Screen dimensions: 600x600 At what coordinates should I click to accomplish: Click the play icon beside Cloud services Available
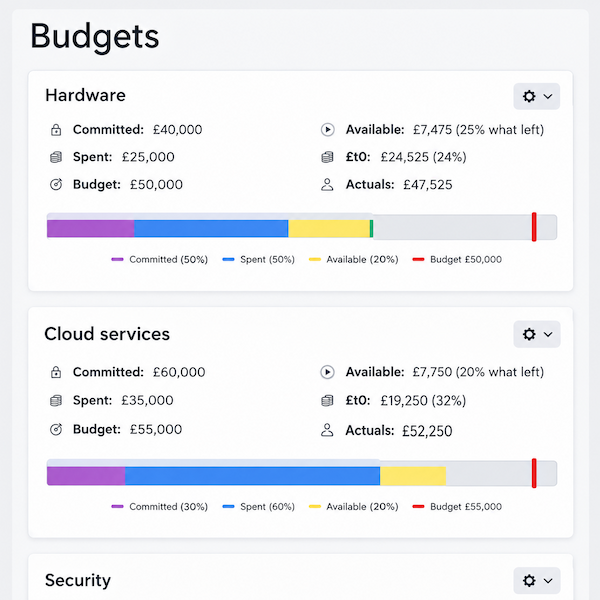coord(328,372)
